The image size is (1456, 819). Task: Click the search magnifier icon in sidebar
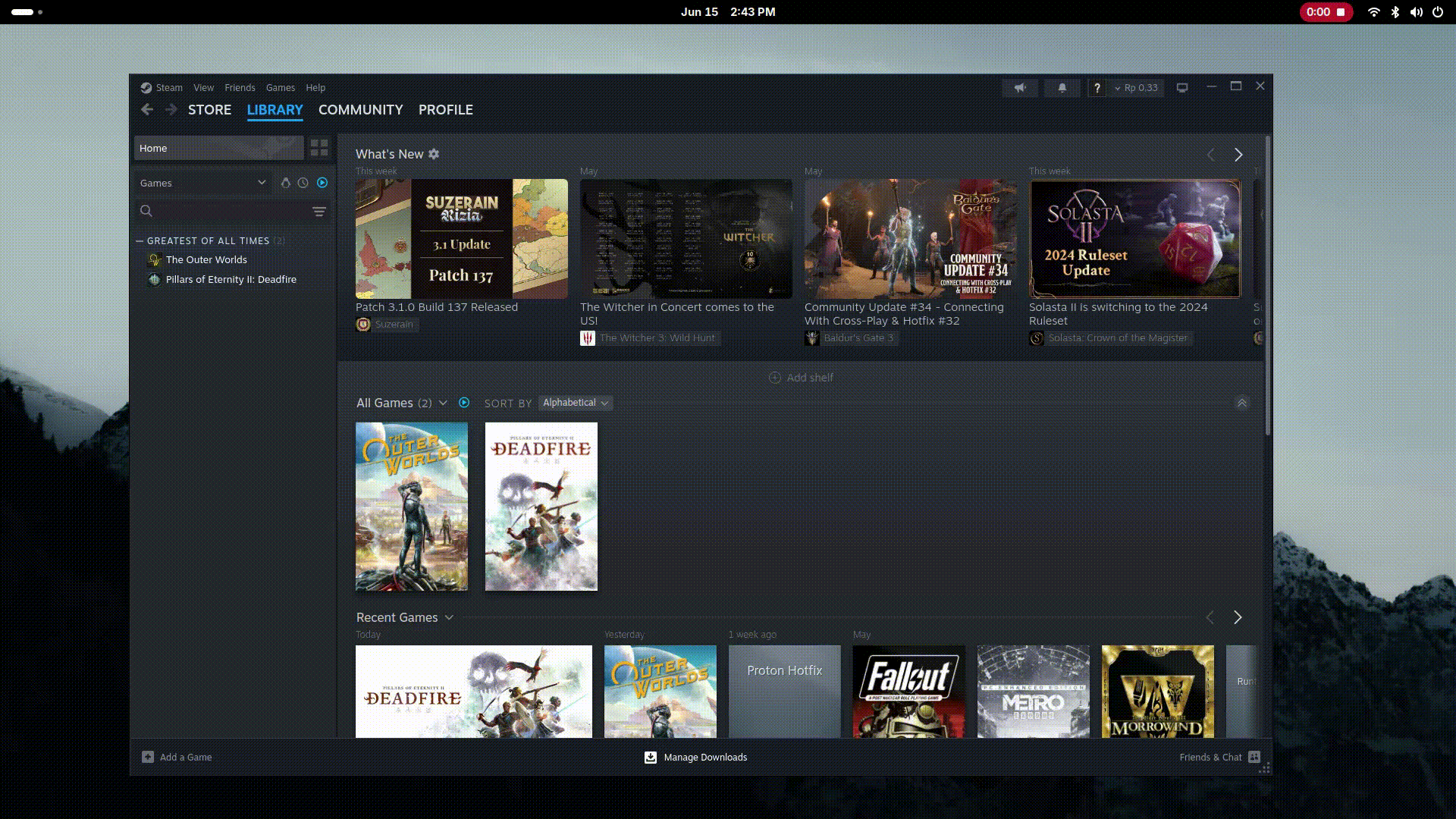click(146, 211)
